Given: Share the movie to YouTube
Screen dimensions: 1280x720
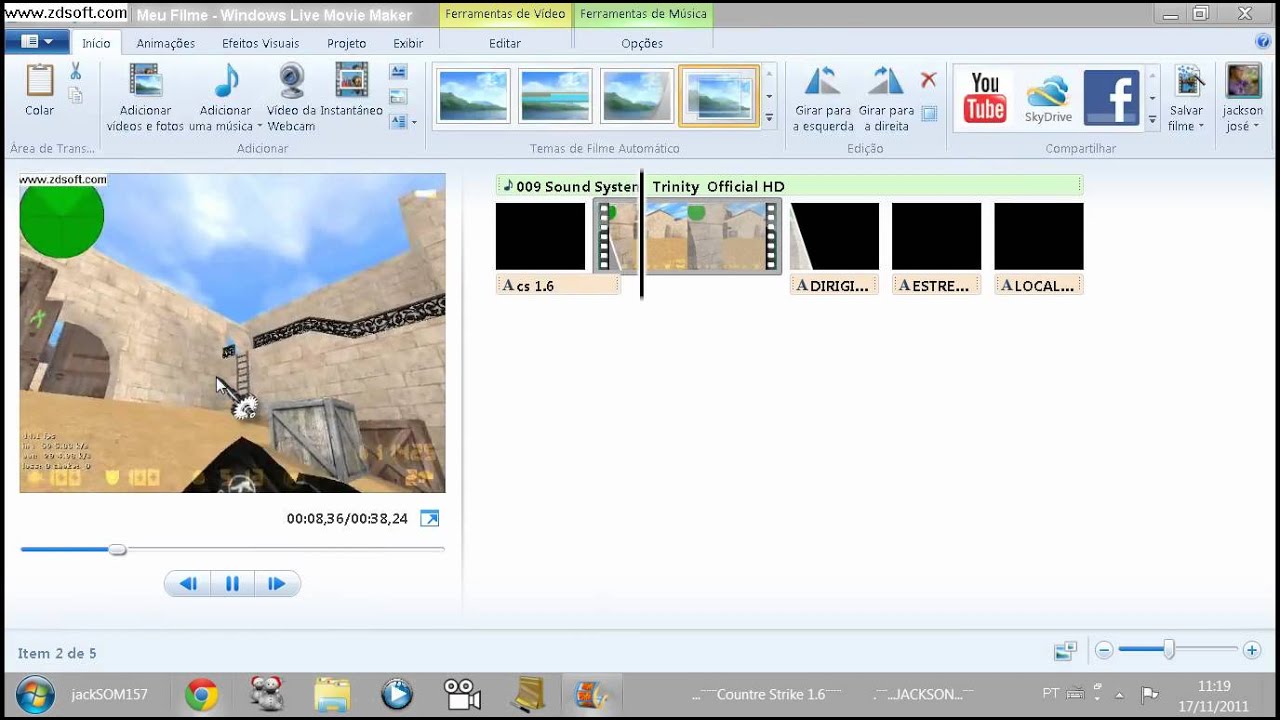Looking at the screenshot, I should [985, 97].
